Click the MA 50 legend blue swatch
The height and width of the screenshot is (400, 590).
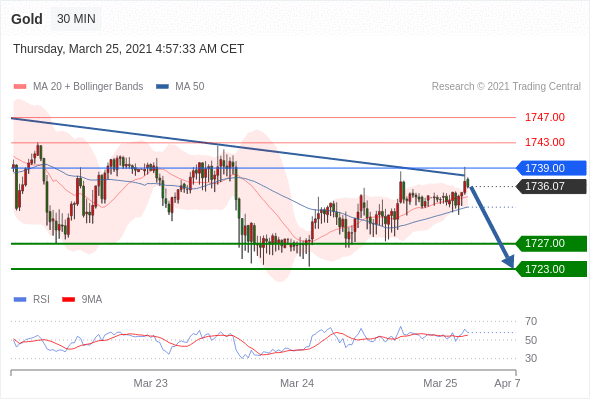[x=163, y=87]
